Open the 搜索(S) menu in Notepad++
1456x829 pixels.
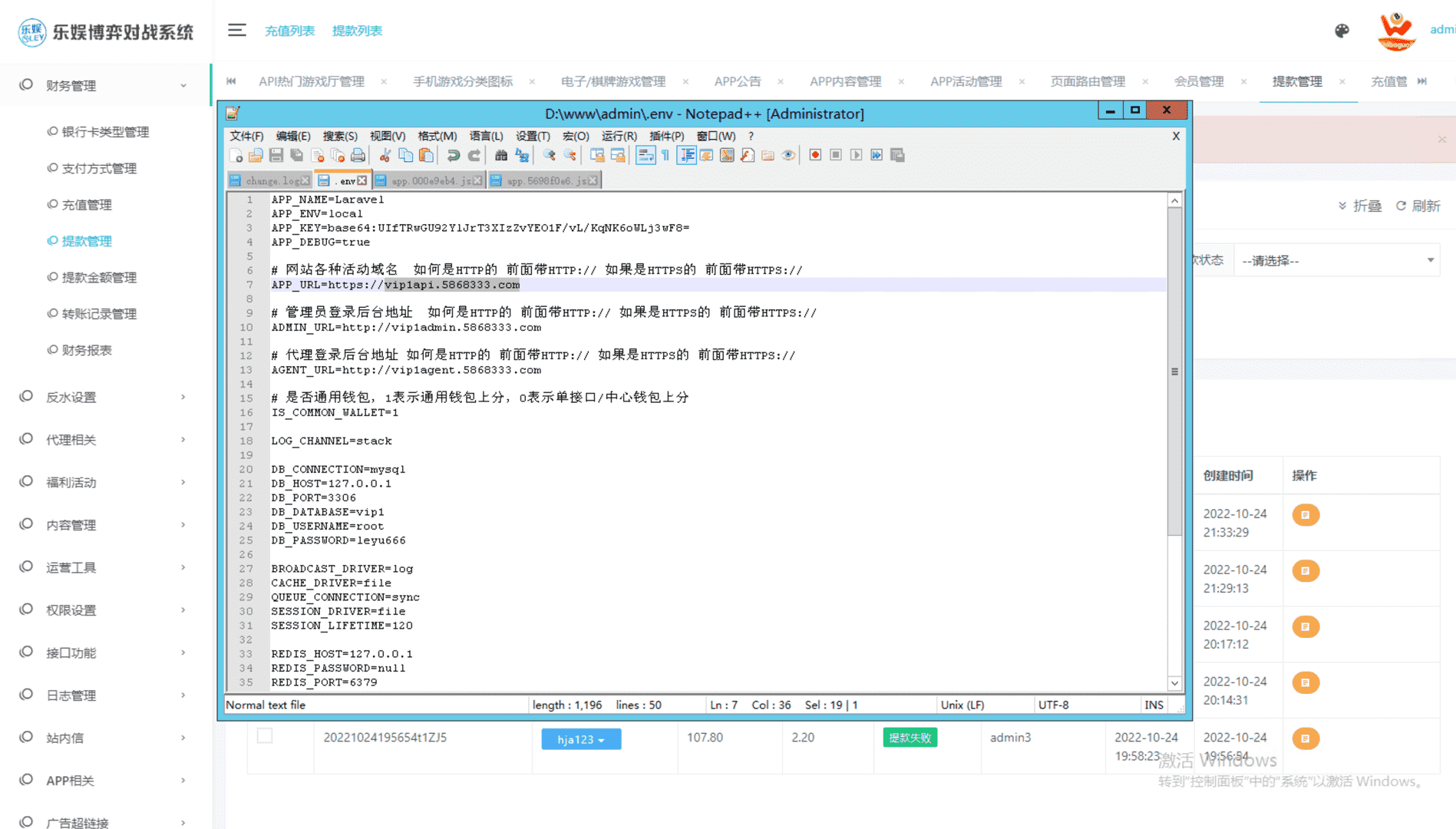pyautogui.click(x=339, y=136)
